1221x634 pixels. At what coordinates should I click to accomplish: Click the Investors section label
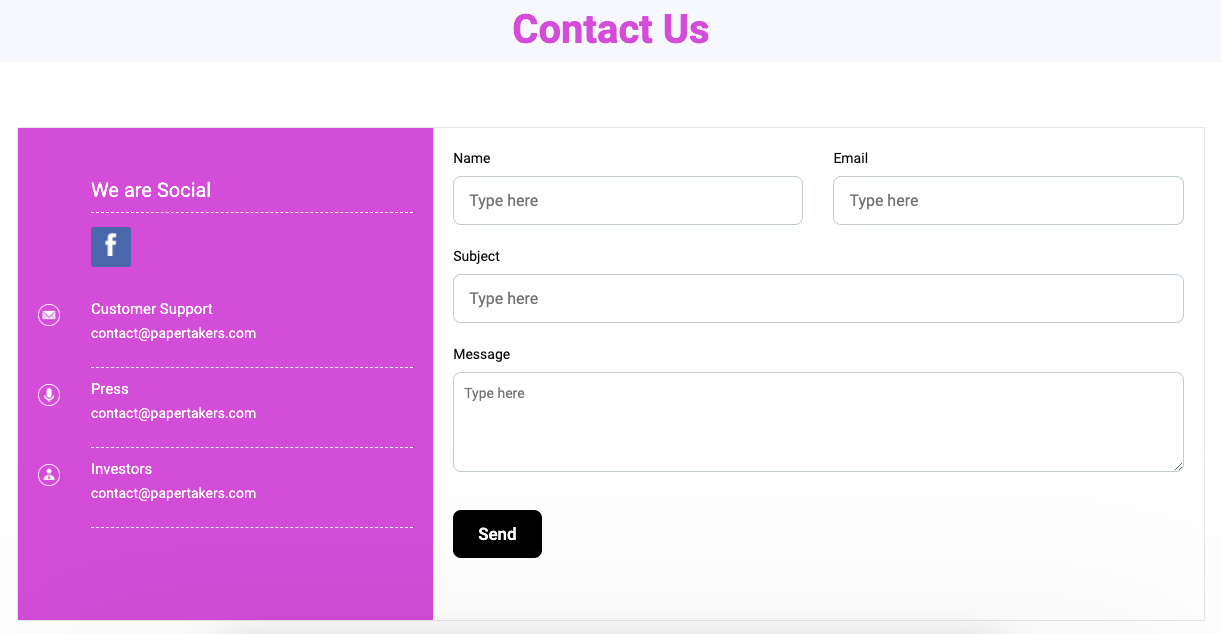coord(122,469)
